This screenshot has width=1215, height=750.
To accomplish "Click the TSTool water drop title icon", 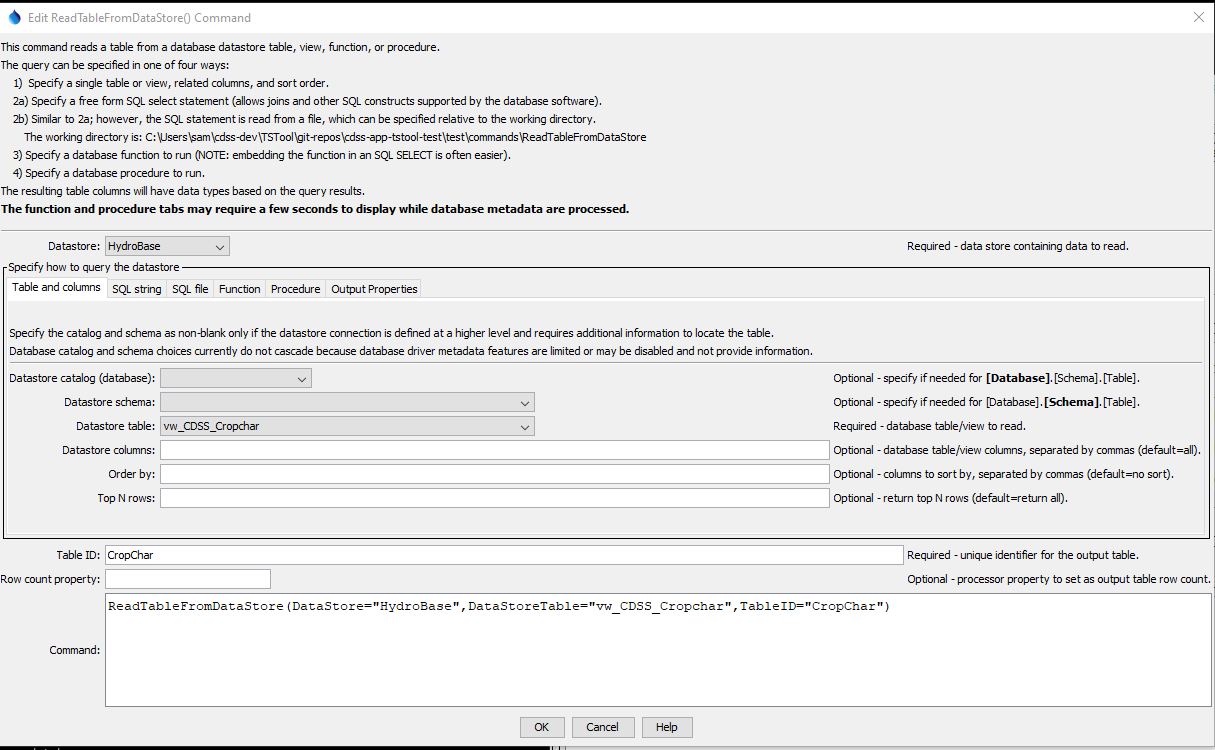I will [14, 17].
